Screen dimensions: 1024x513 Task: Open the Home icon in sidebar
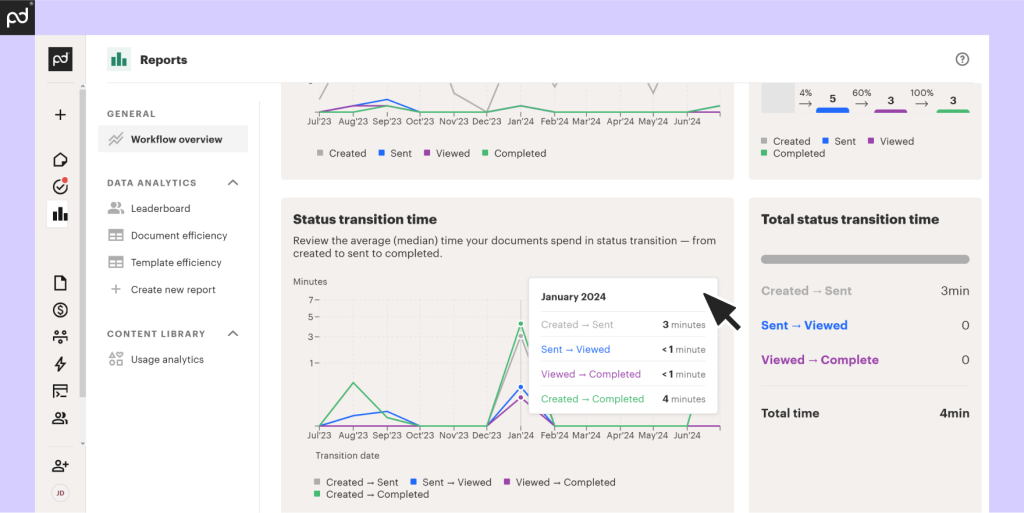60,160
